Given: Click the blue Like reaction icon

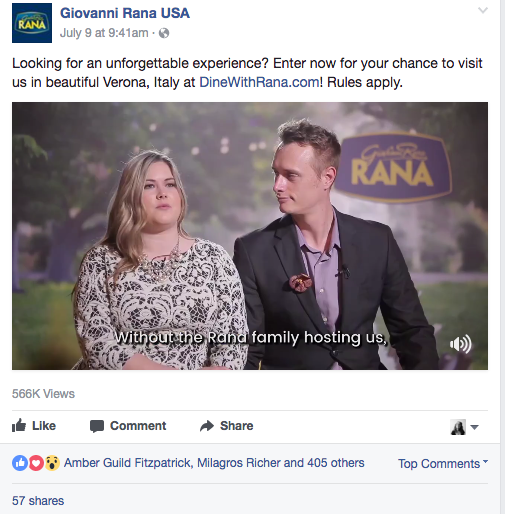Looking at the screenshot, I should (x=20, y=463).
